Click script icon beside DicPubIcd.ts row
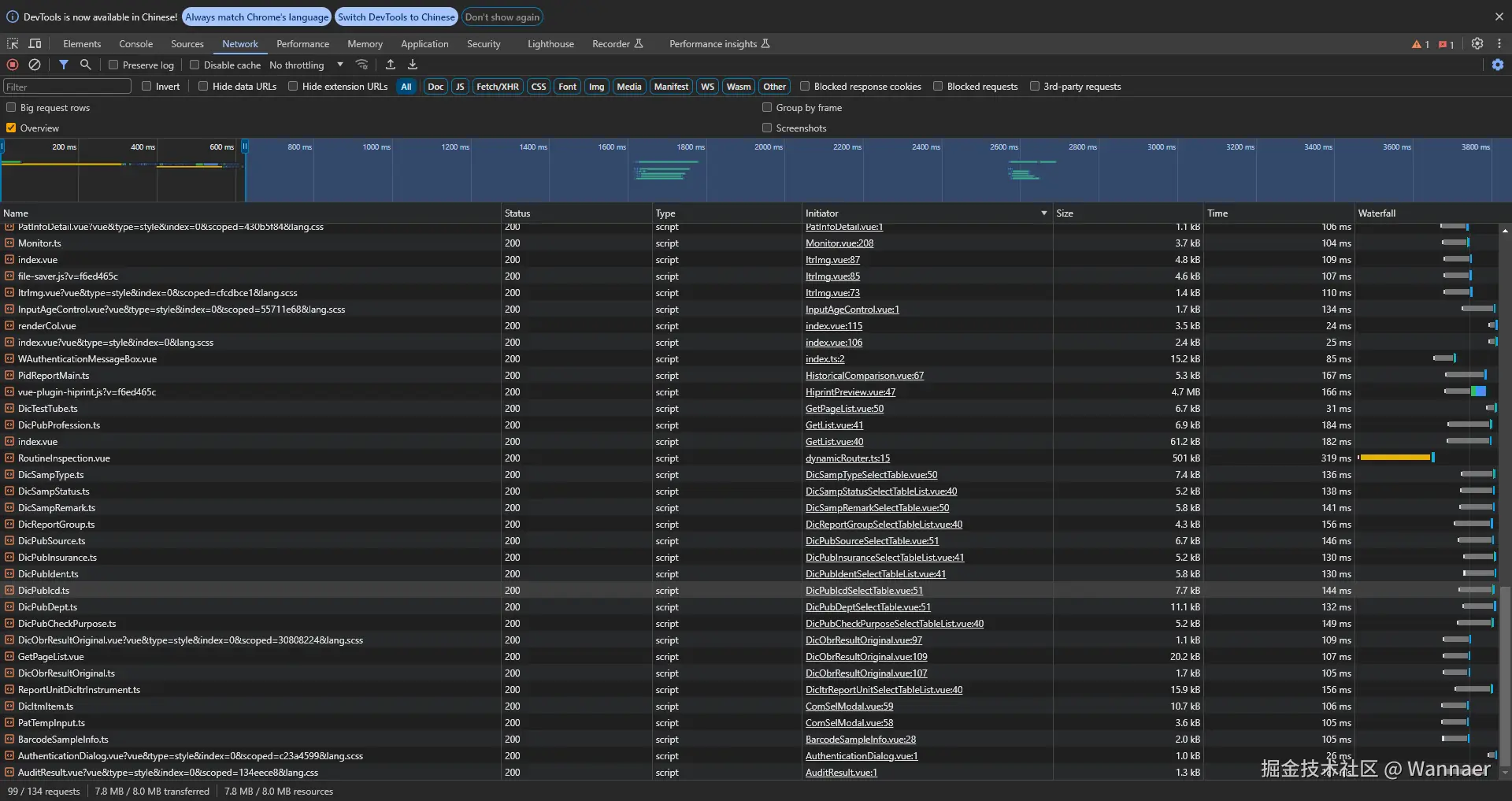The image size is (1512, 801). (9, 591)
